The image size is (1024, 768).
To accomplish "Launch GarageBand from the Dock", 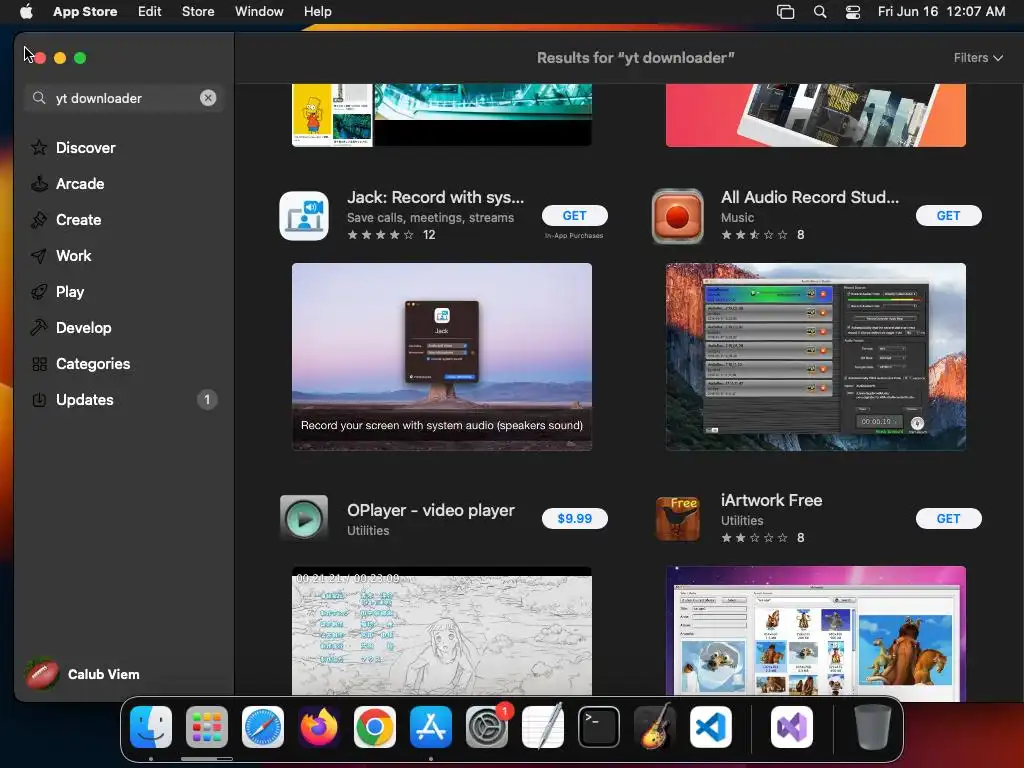I will point(654,727).
